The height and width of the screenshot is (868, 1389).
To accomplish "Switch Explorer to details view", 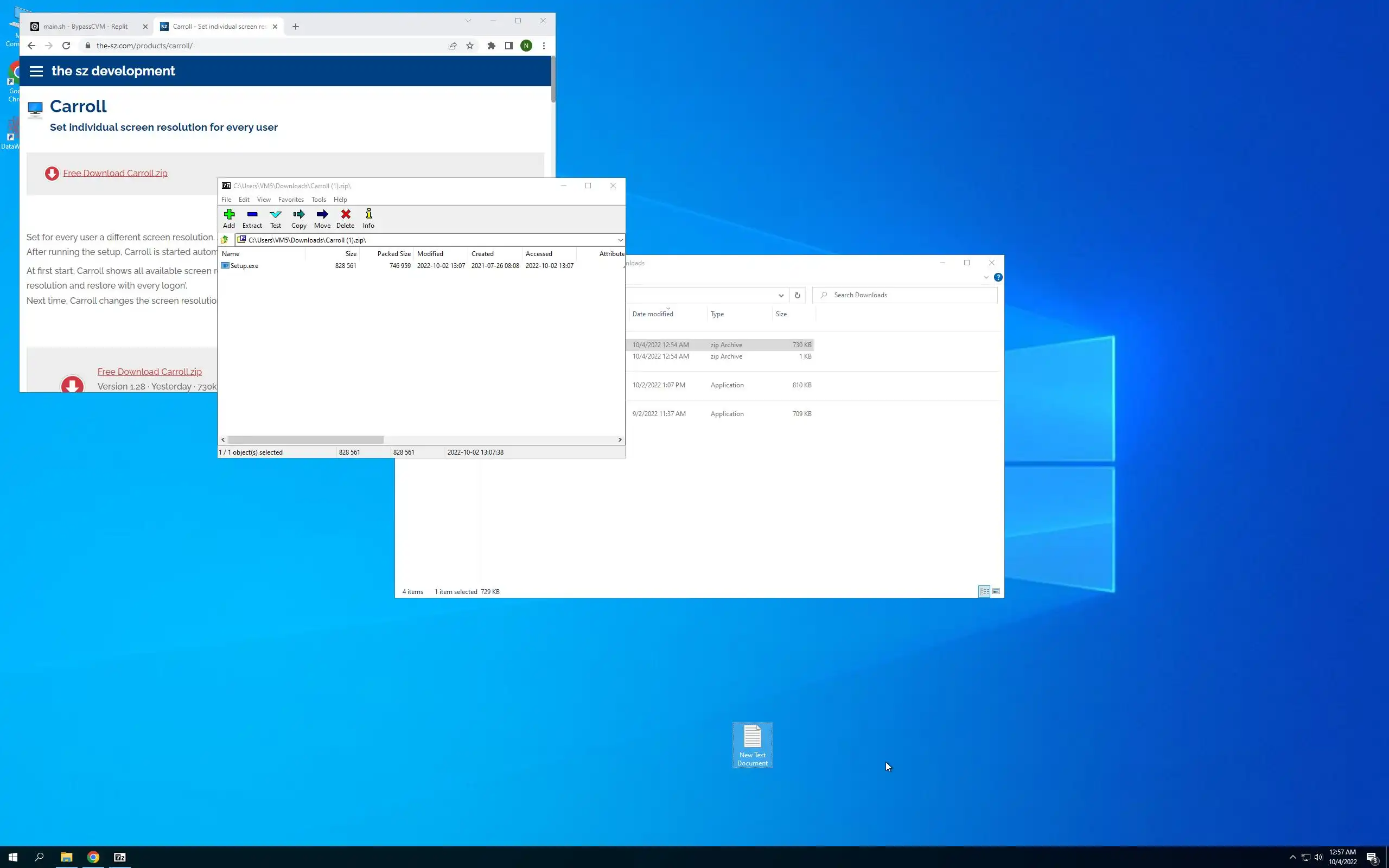I will click(984, 591).
